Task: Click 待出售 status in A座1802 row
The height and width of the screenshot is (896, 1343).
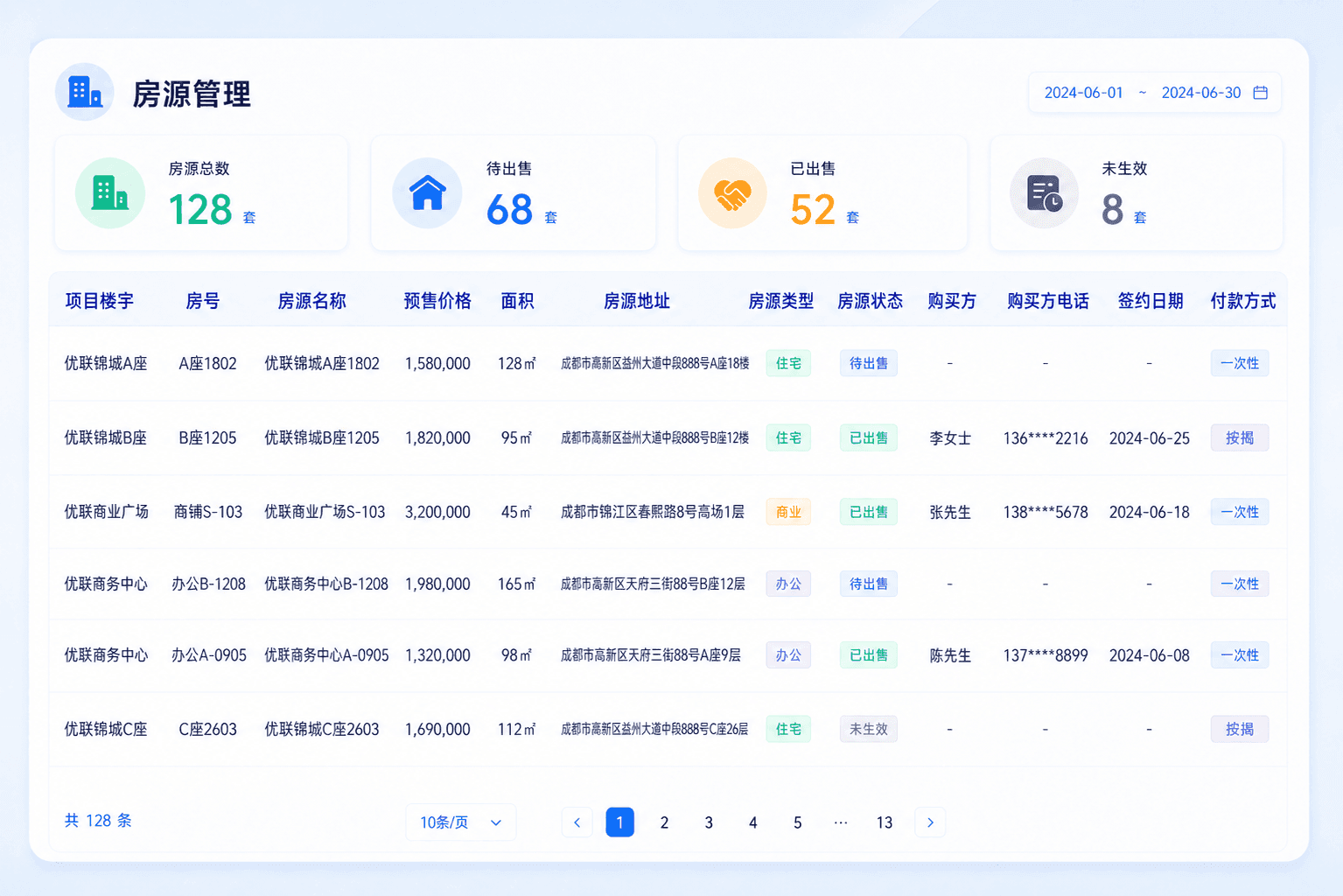Action: (x=869, y=363)
